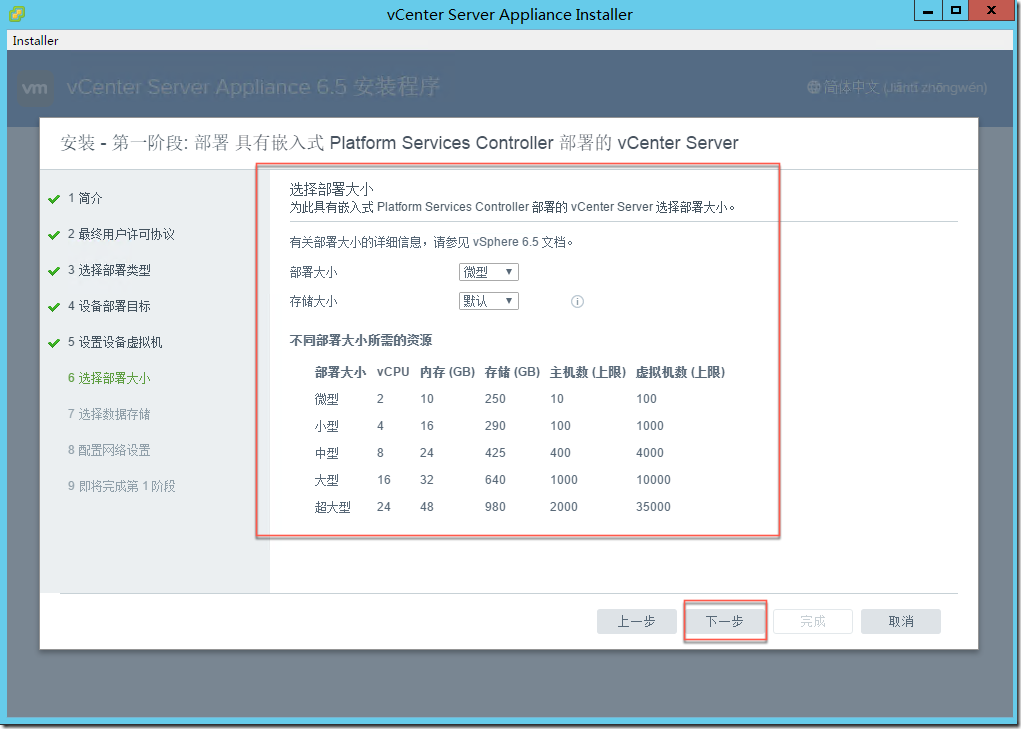1021x729 pixels.
Task: Click the 中型 row label in table
Action: pos(327,453)
